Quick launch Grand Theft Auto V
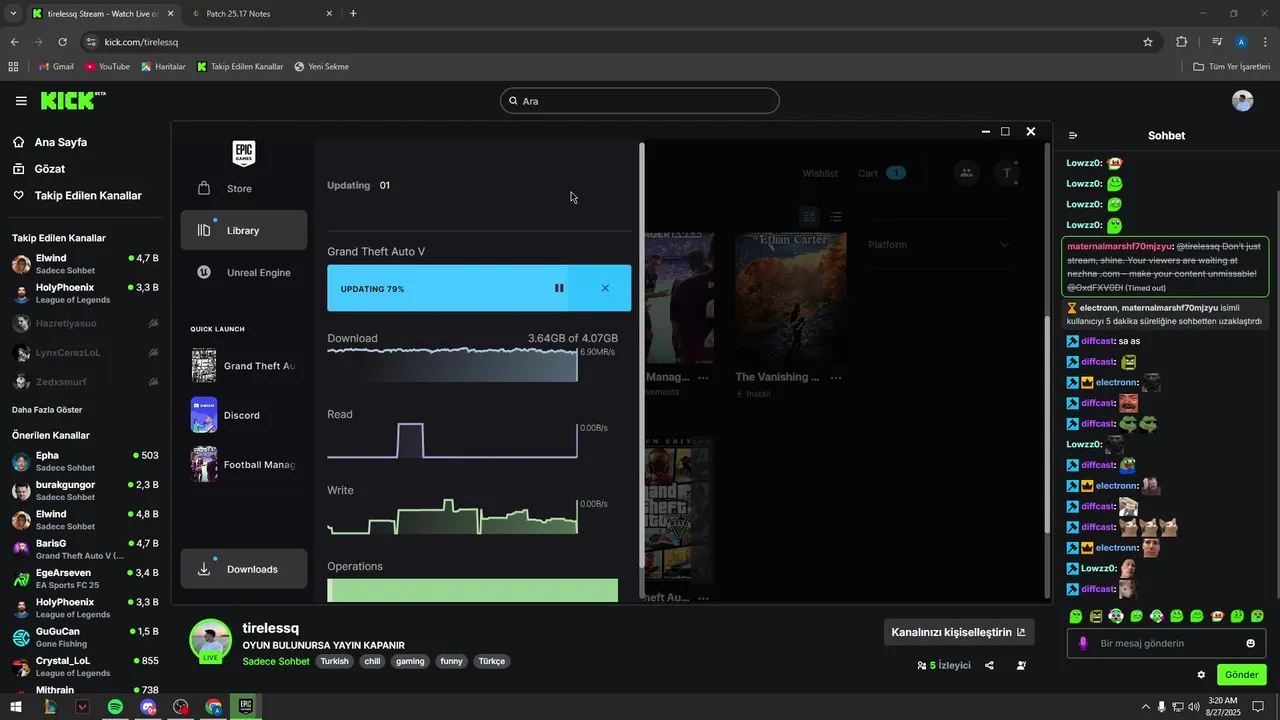Viewport: 1280px width, 720px height. click(x=243, y=366)
